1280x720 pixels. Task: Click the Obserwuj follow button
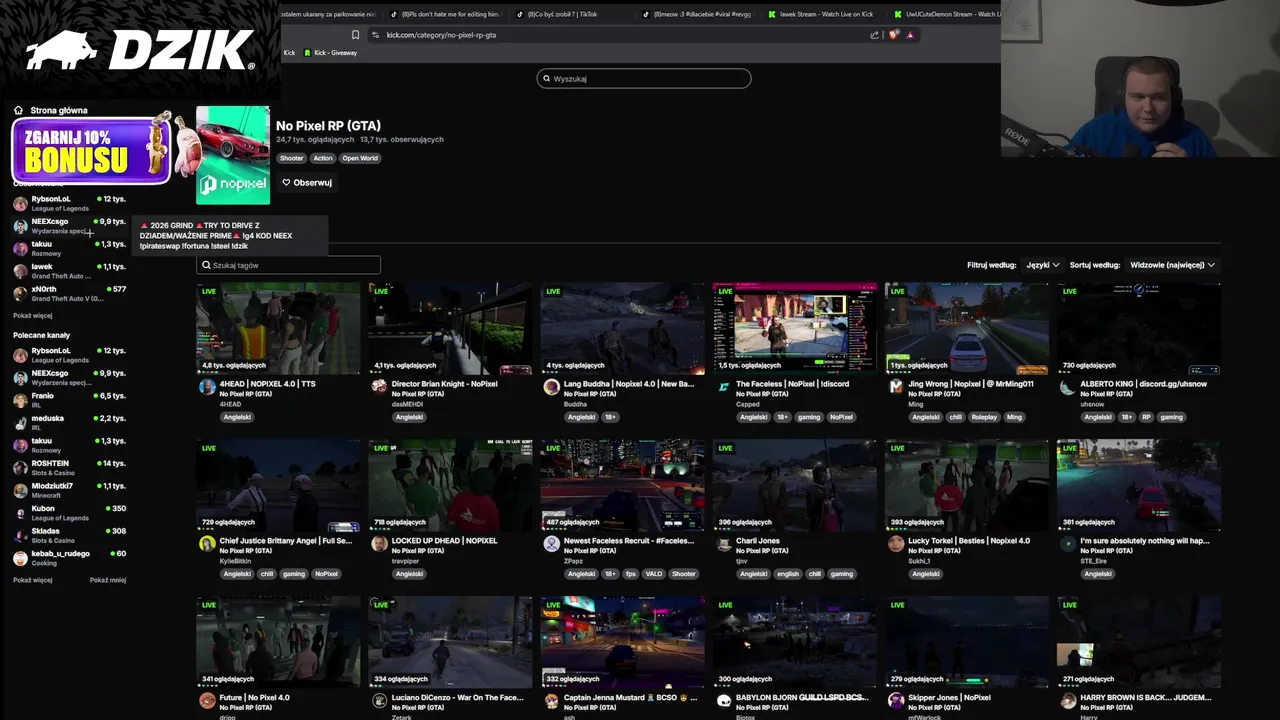307,183
